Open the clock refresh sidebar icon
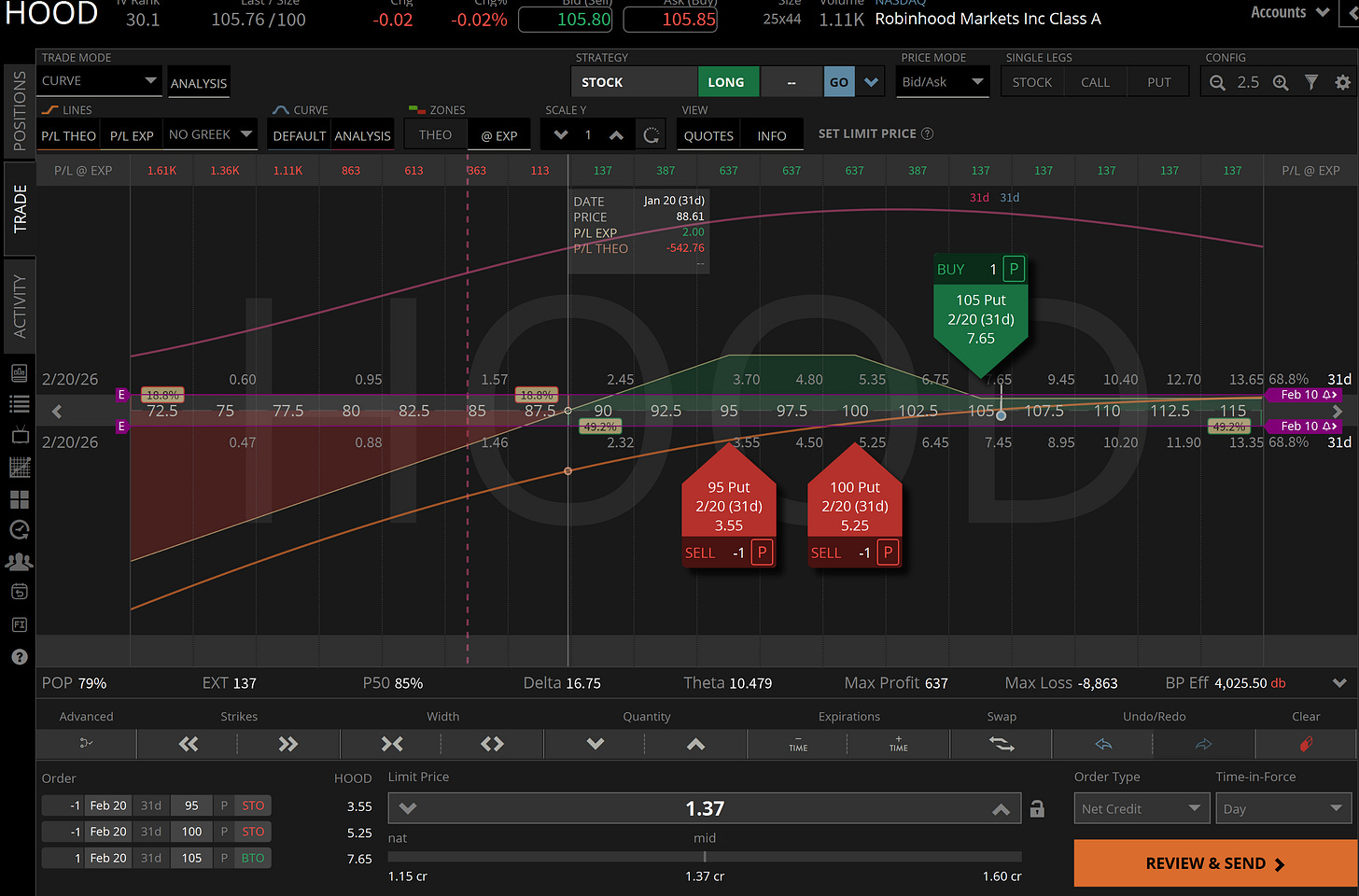1359x896 pixels. 19,530
